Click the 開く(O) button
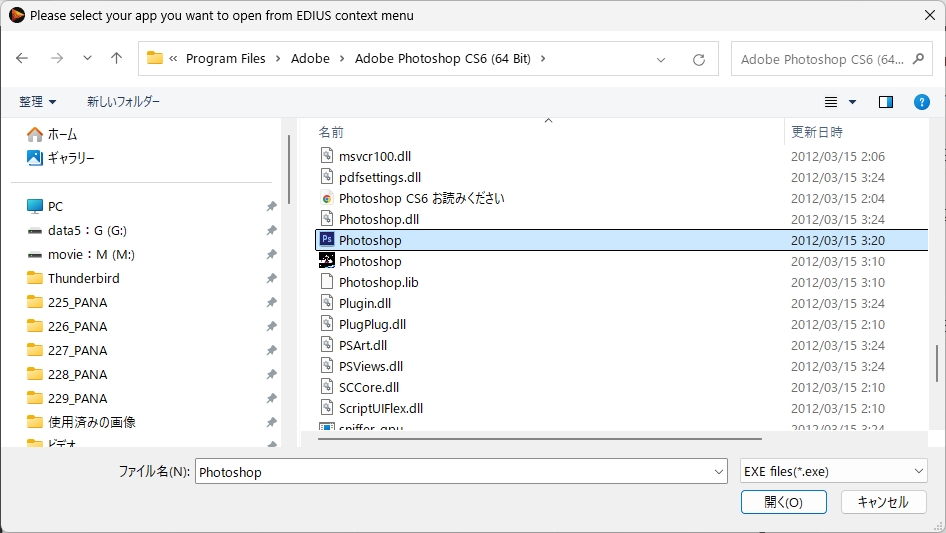This screenshot has width=946, height=533. [x=783, y=502]
